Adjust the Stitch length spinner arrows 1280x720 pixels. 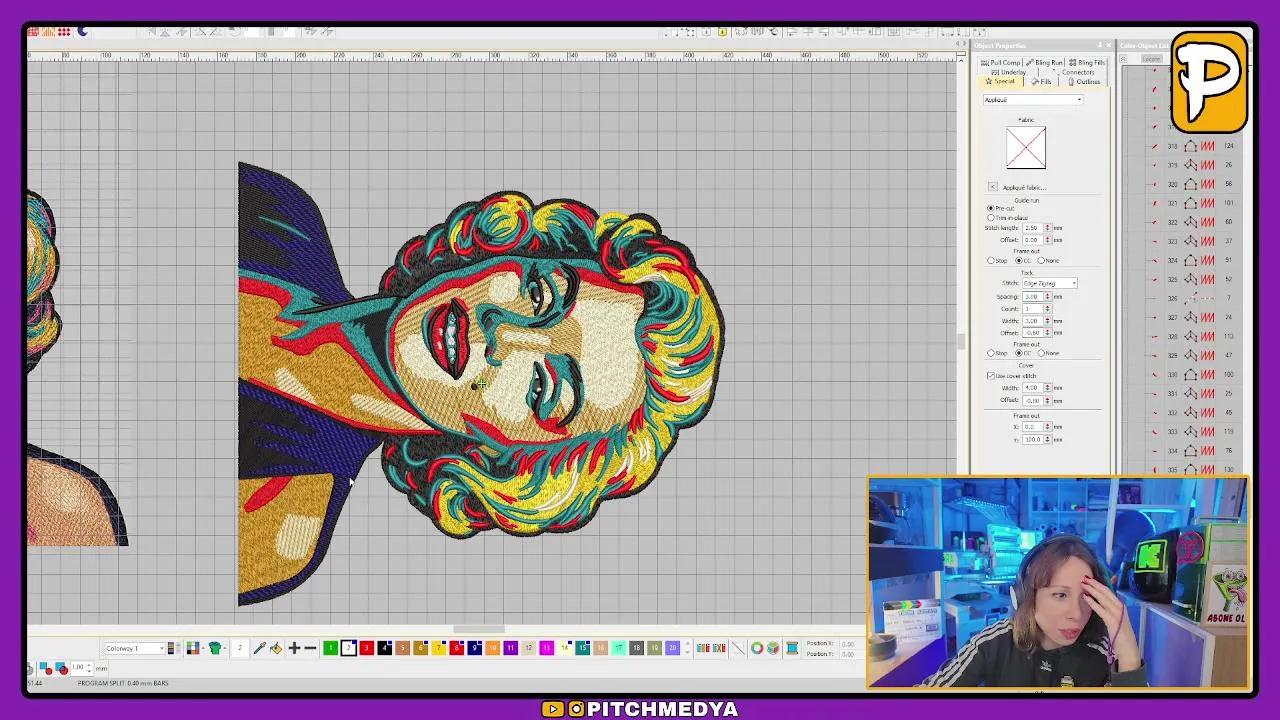1048,228
